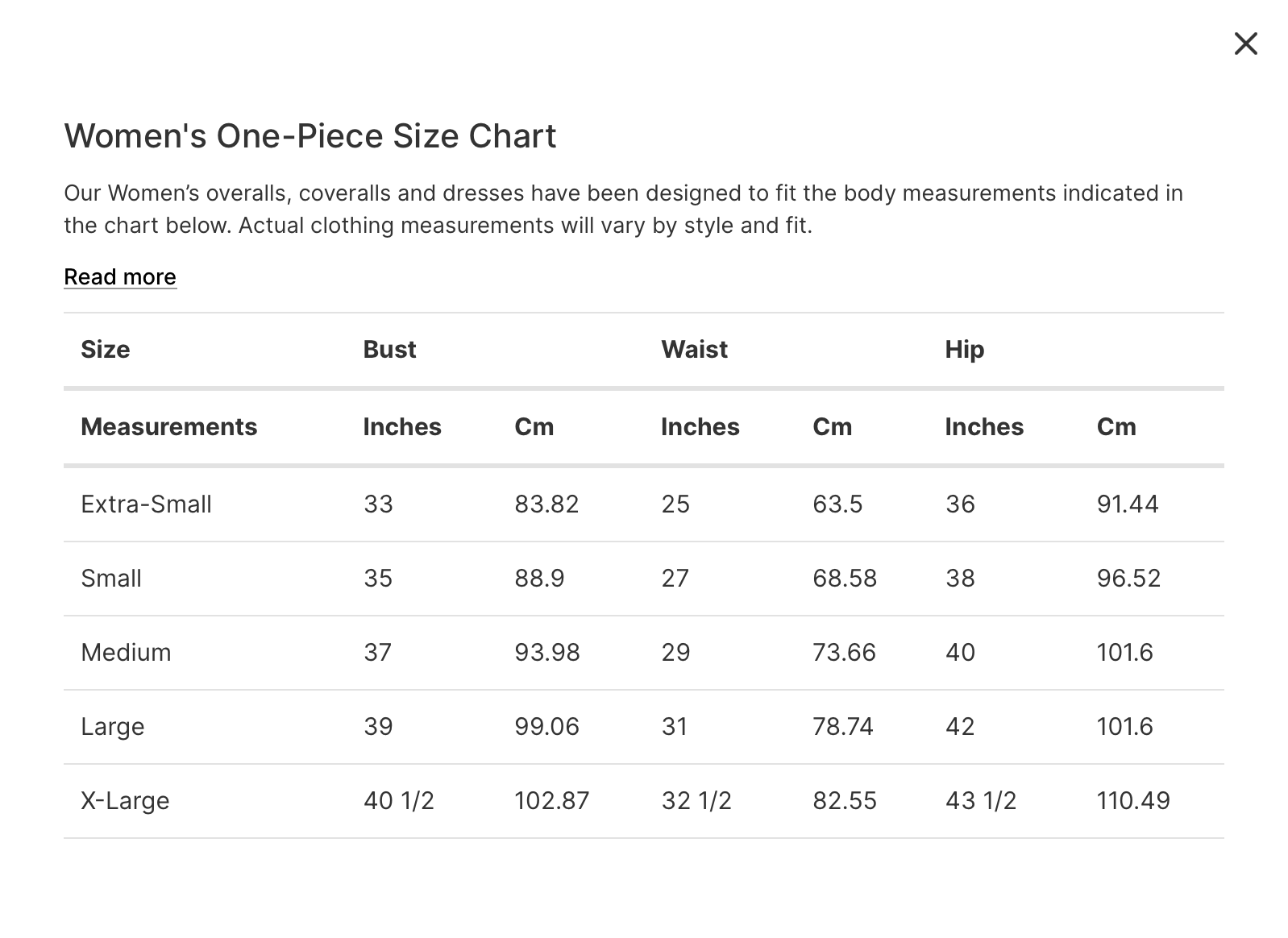Expand the Read more link
The width and height of the screenshot is (1288, 938).
(120, 277)
